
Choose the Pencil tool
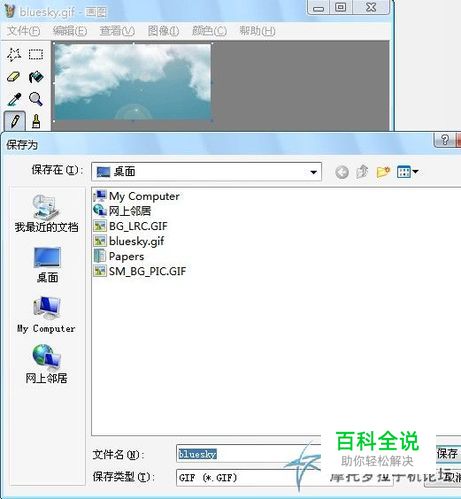coord(14,121)
